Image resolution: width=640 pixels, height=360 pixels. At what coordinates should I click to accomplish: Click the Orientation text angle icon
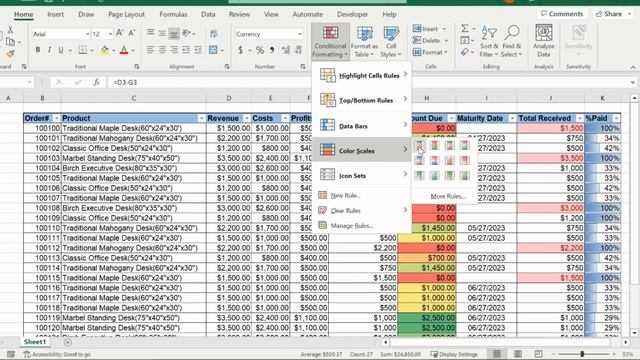(187, 33)
